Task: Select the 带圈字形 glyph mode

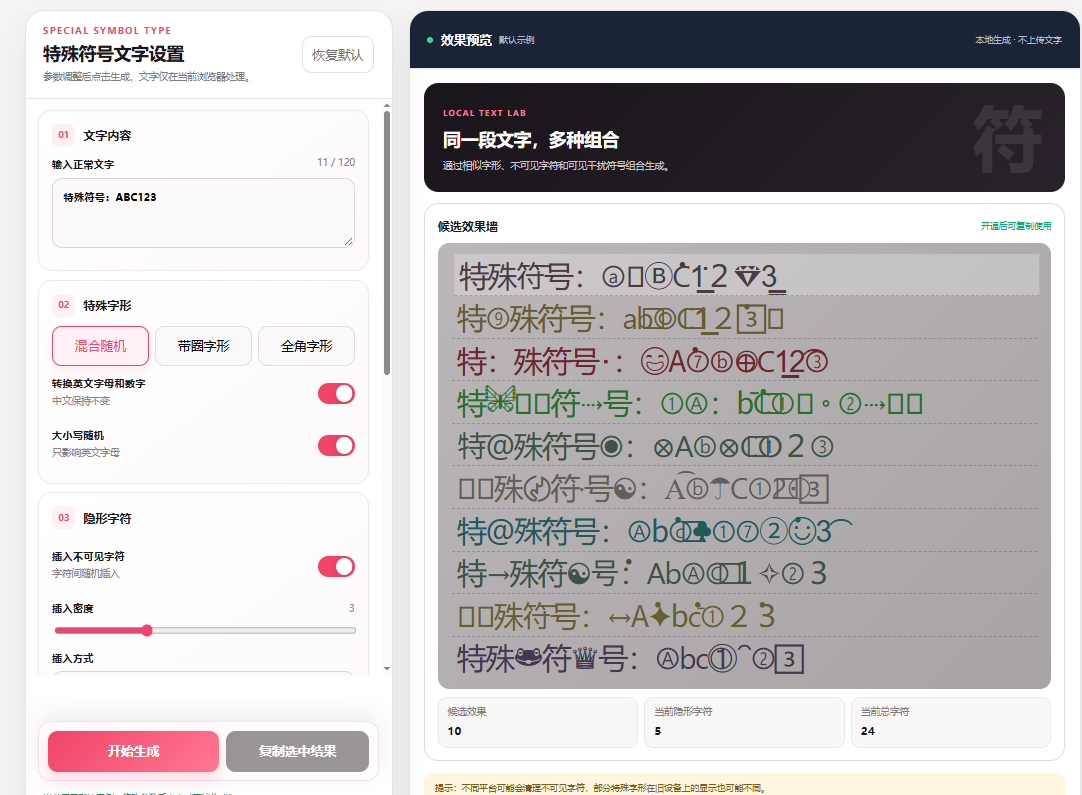Action: [204, 346]
